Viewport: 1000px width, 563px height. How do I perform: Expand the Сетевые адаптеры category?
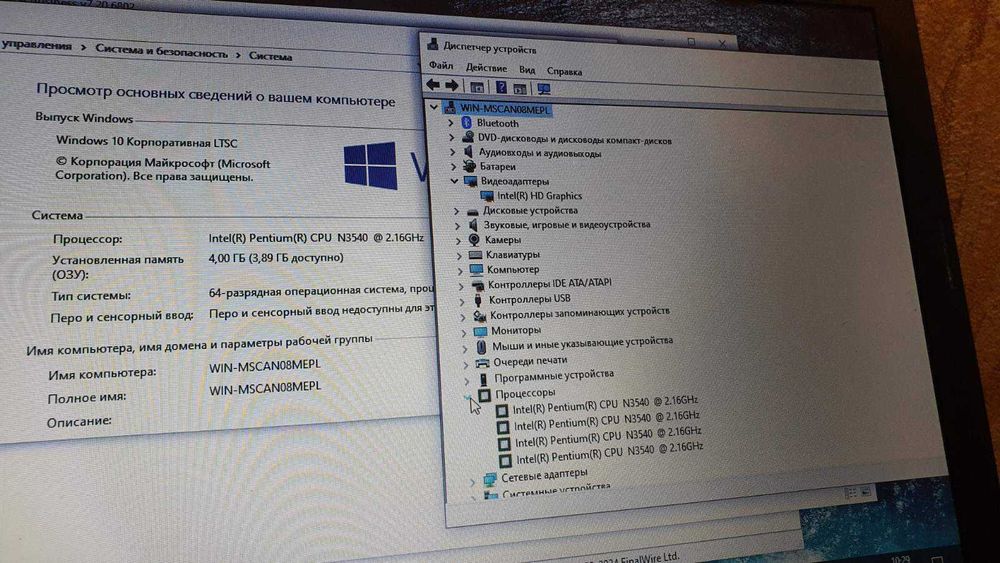(x=473, y=482)
